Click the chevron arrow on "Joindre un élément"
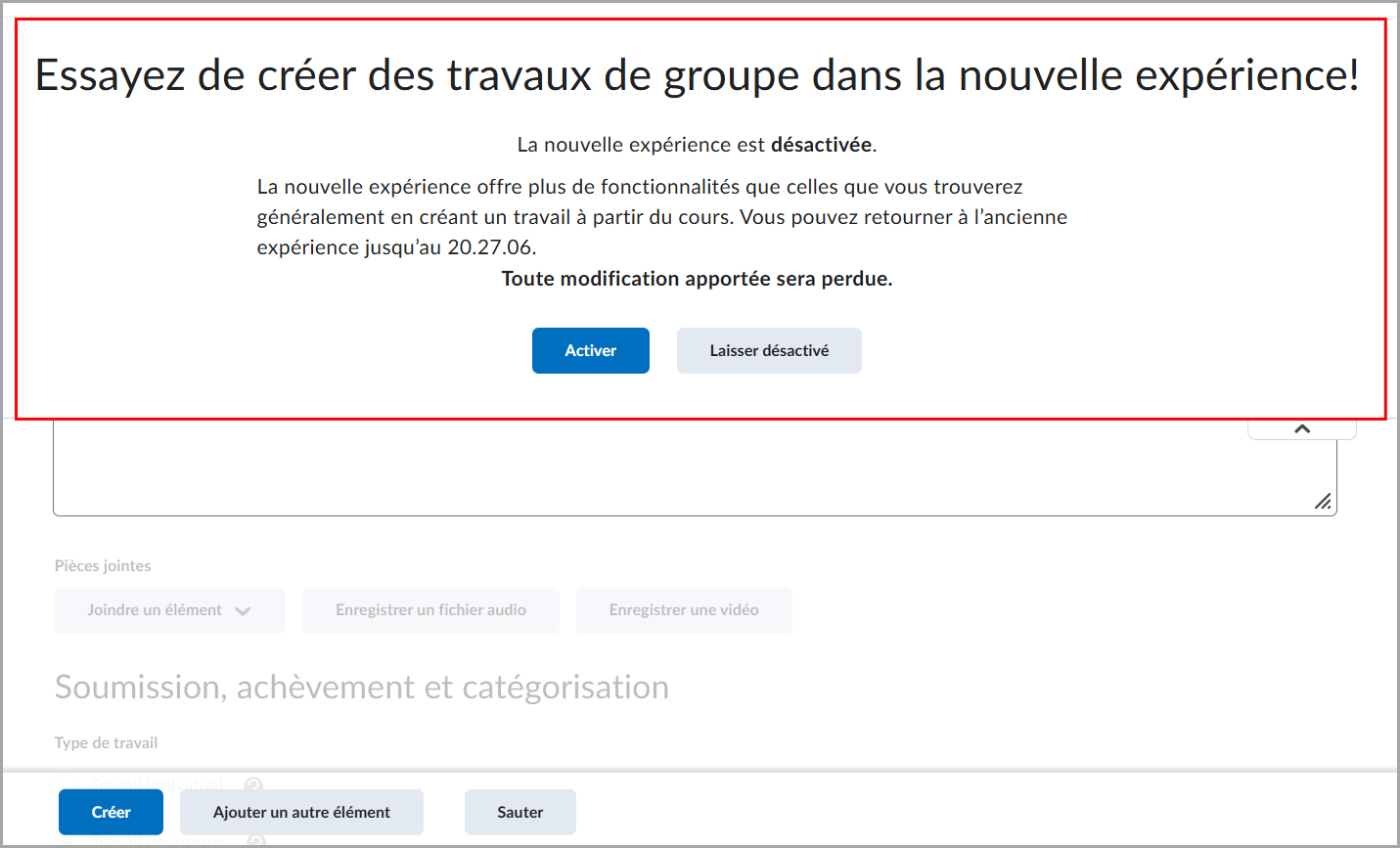The image size is (1400, 848). 243,609
